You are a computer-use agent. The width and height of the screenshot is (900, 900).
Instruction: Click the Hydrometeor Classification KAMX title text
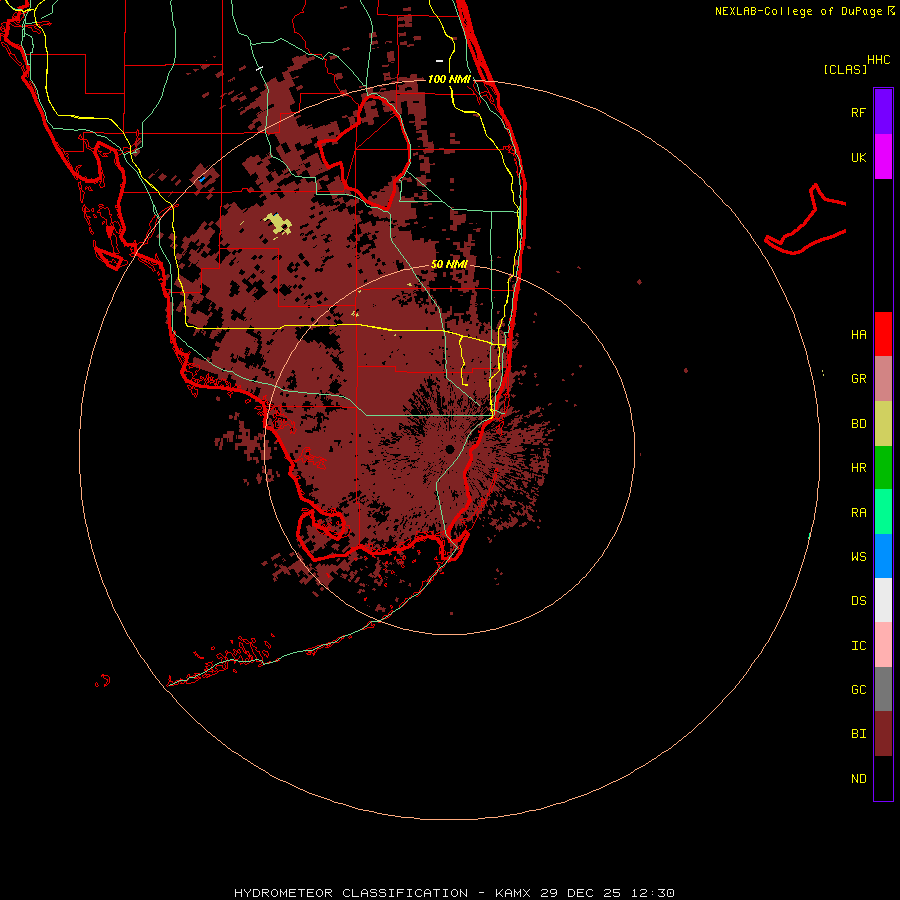(454, 893)
